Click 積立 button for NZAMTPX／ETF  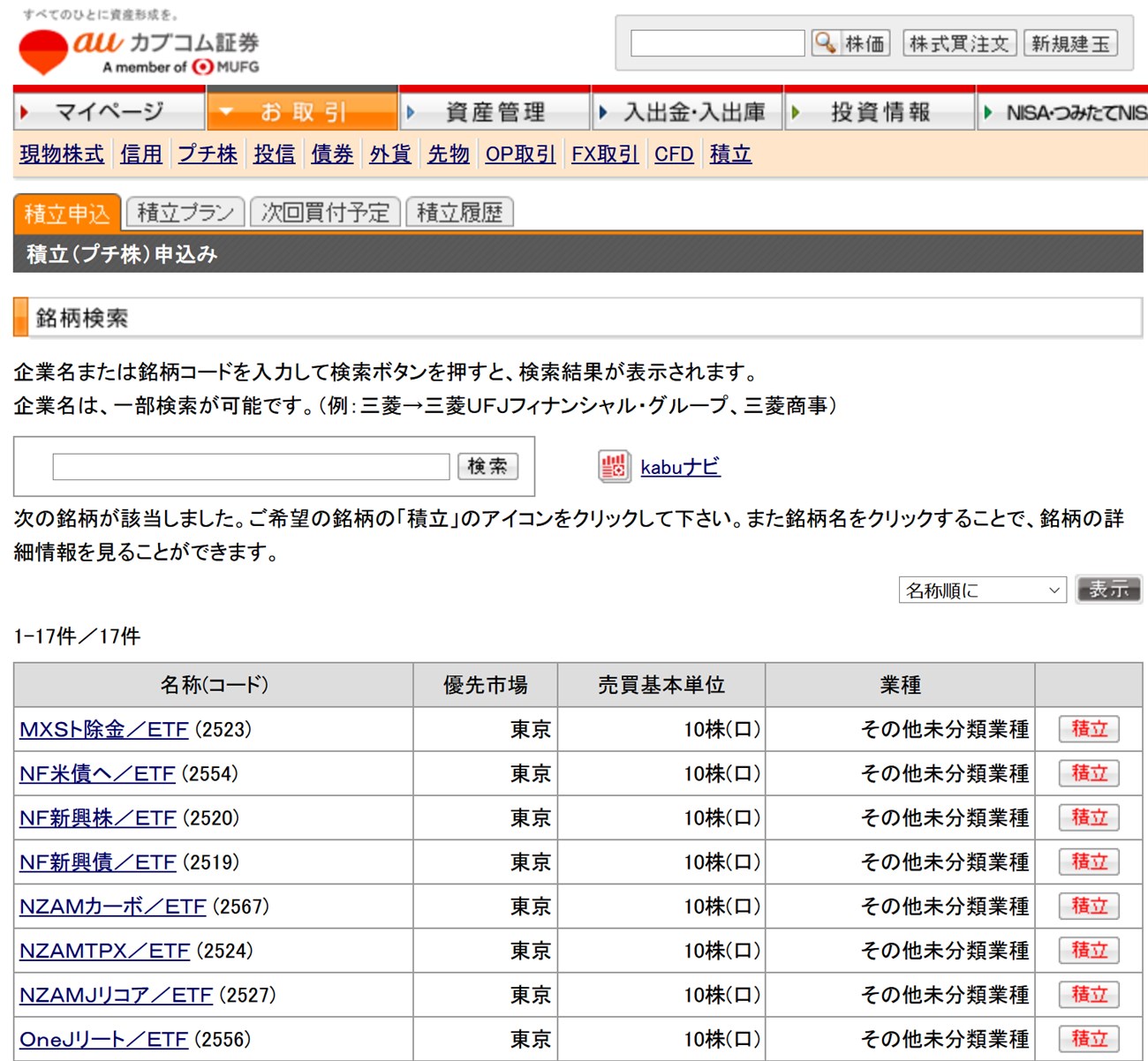click(x=1089, y=950)
